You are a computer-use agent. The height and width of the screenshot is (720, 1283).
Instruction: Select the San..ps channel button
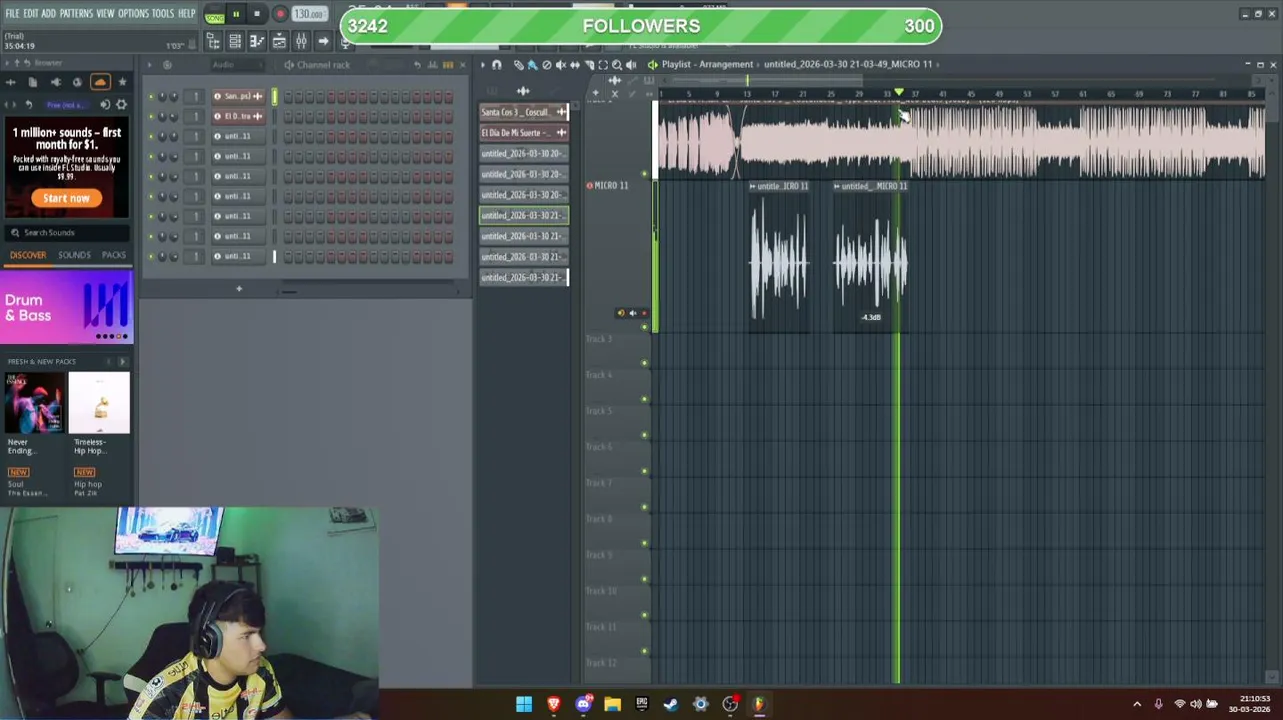[238, 97]
